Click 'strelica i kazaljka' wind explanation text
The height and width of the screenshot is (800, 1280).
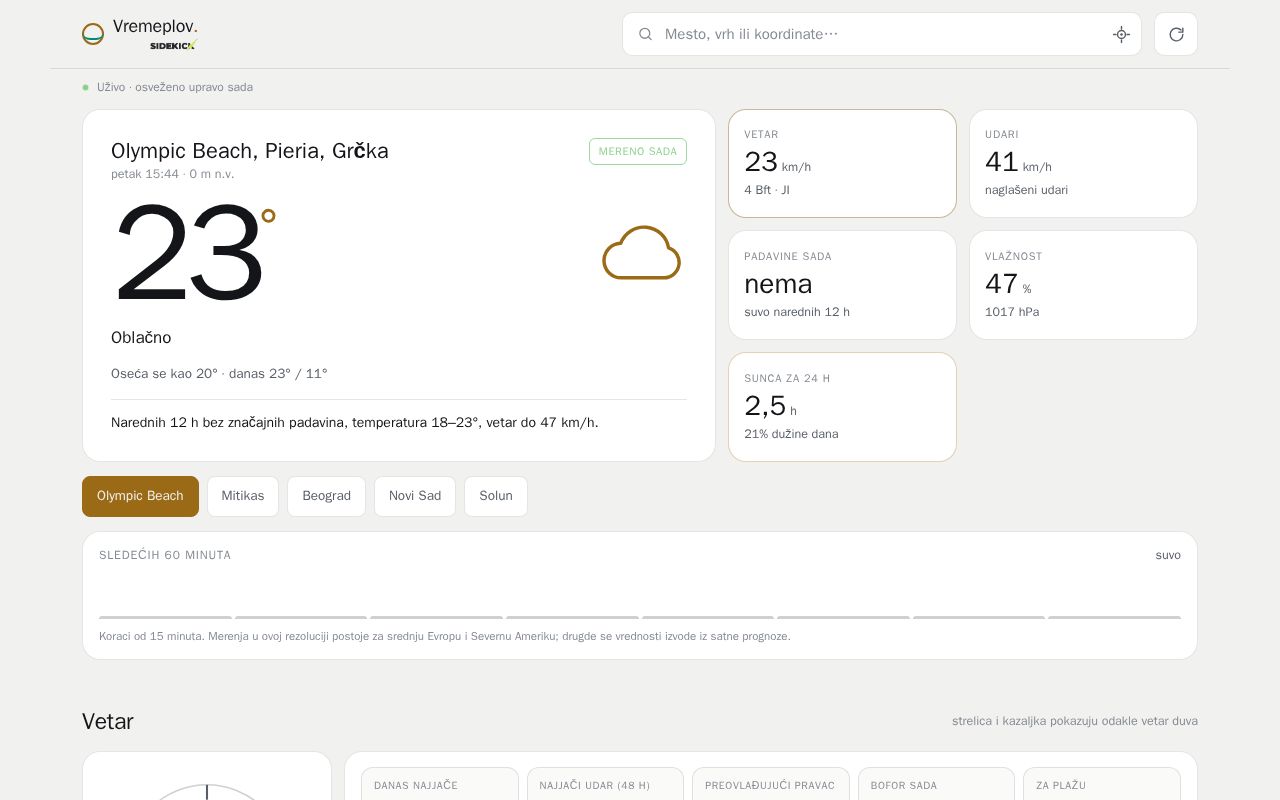[x=1075, y=721]
